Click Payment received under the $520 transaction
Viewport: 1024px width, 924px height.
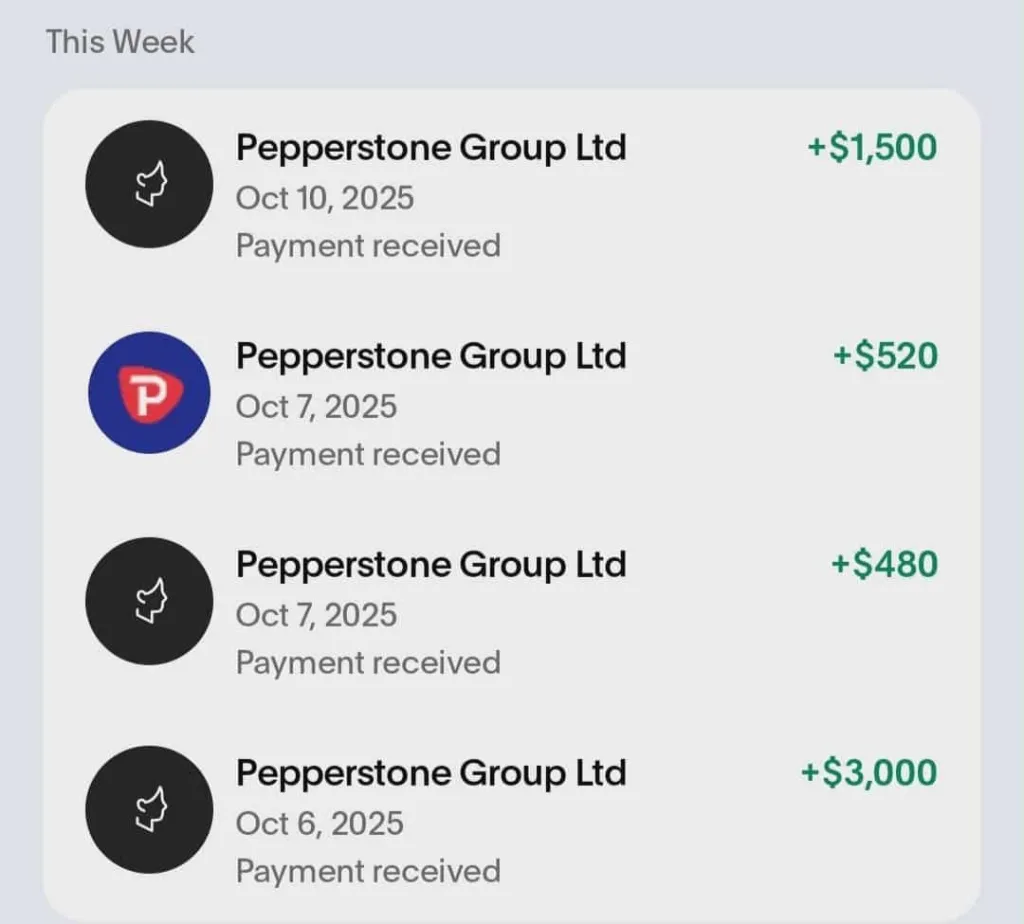tap(368, 455)
